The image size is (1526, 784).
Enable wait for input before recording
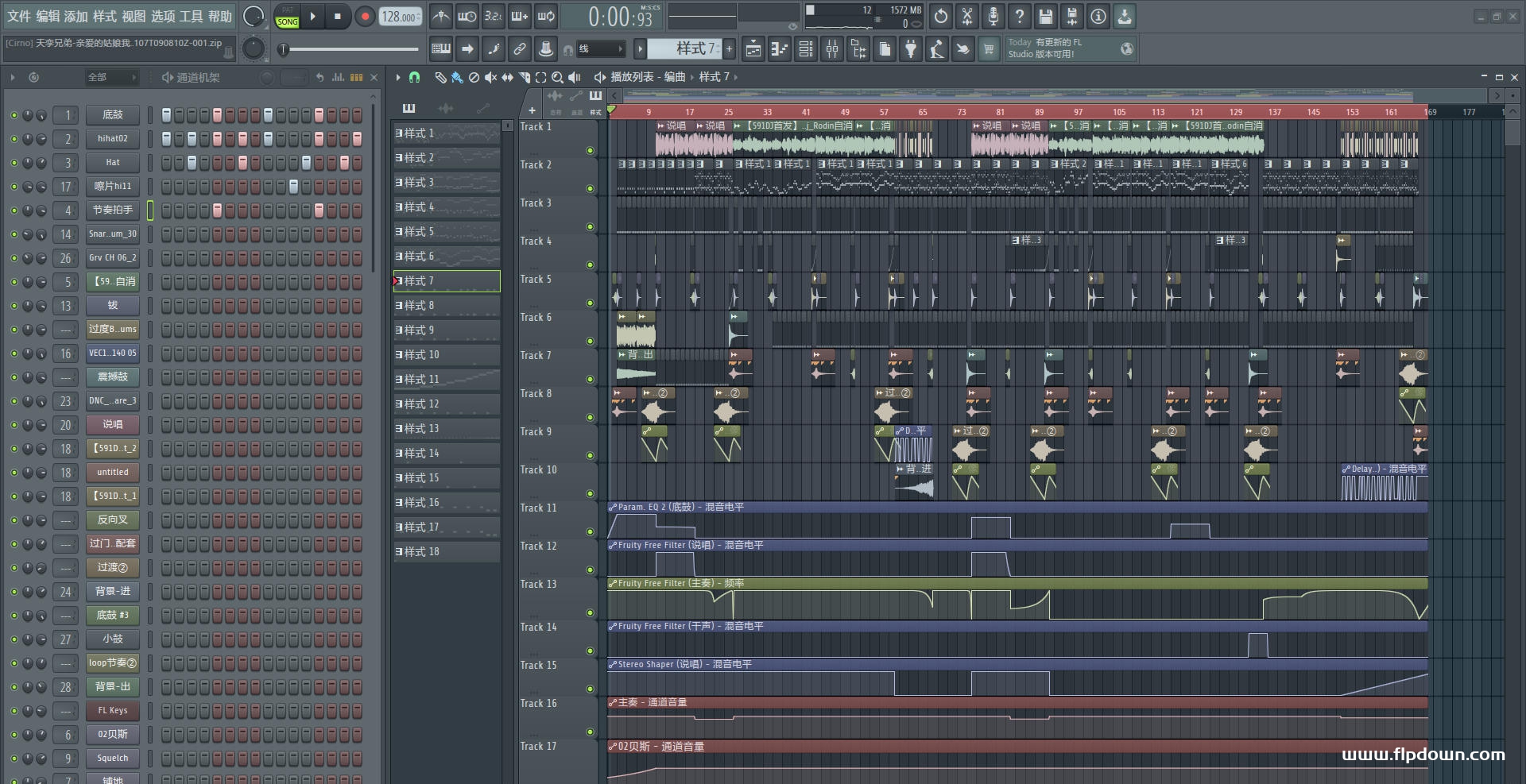pos(467,16)
